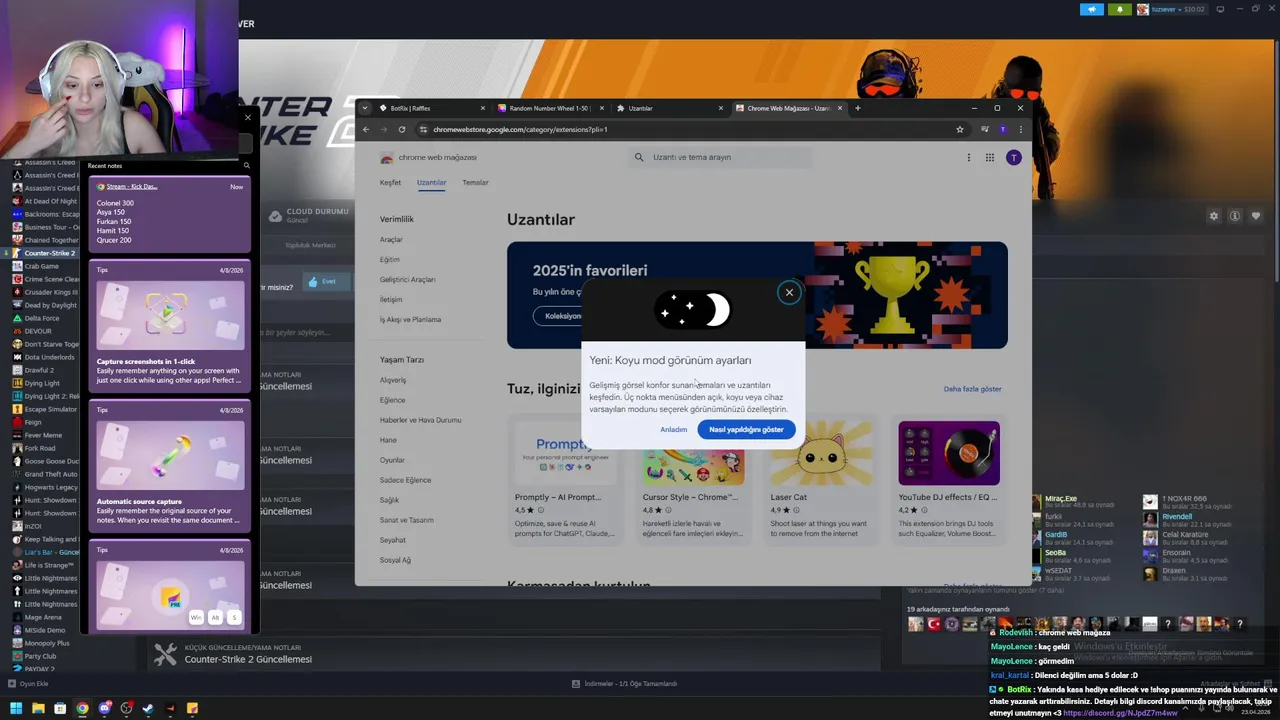Select Eğitim category in sidebar
1280x720 pixels.
(389, 260)
